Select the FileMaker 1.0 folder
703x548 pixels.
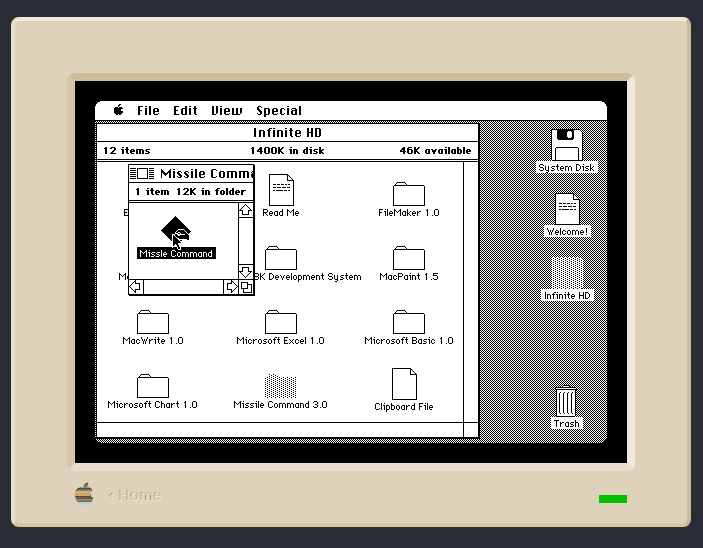pyautogui.click(x=408, y=194)
